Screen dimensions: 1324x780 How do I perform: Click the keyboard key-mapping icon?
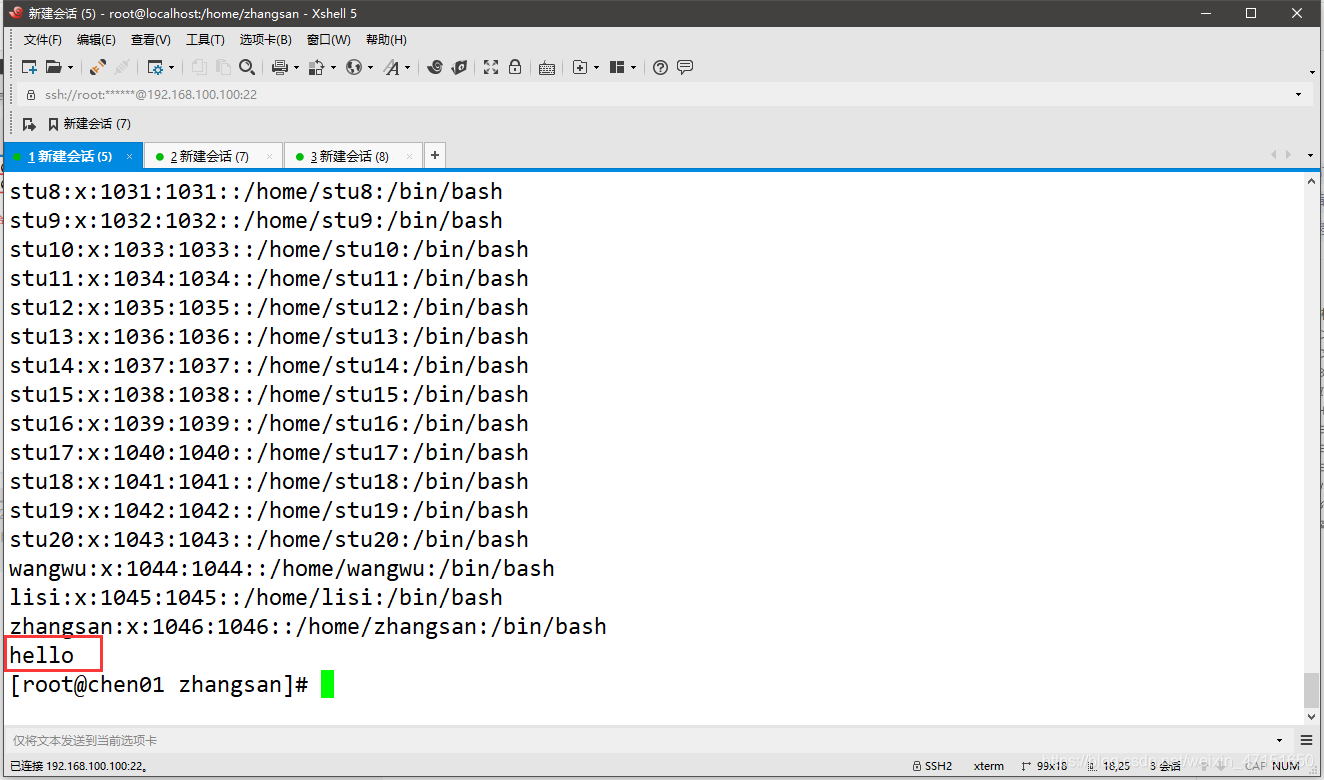tap(547, 67)
